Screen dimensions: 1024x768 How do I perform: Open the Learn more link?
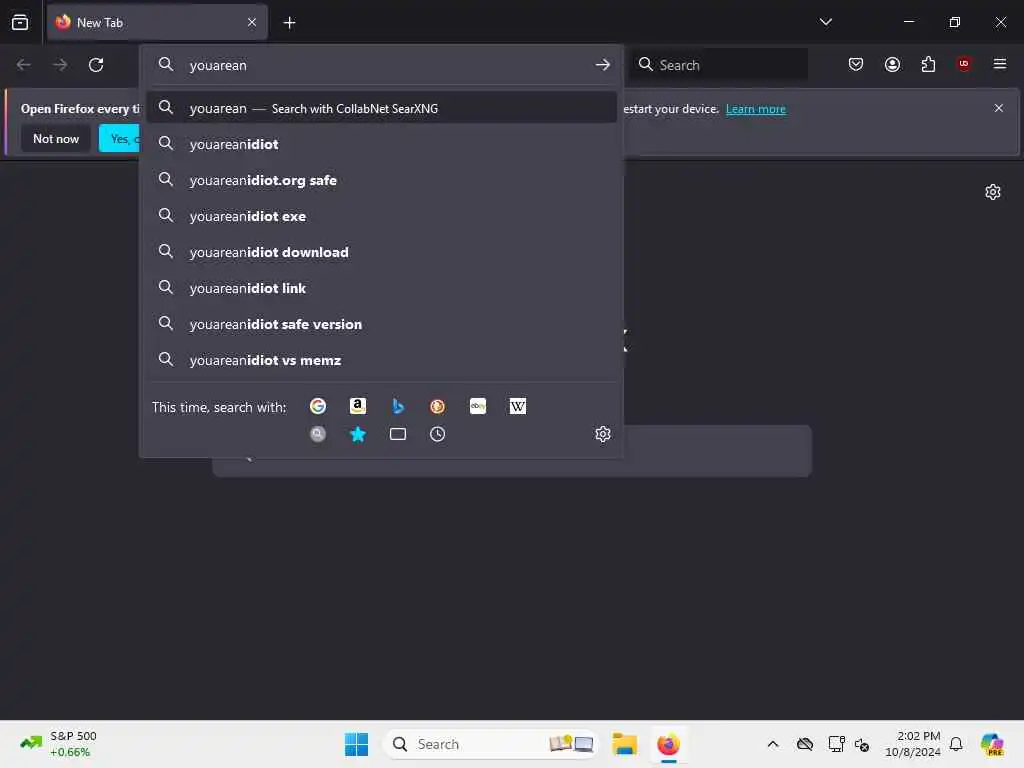pyautogui.click(x=756, y=109)
